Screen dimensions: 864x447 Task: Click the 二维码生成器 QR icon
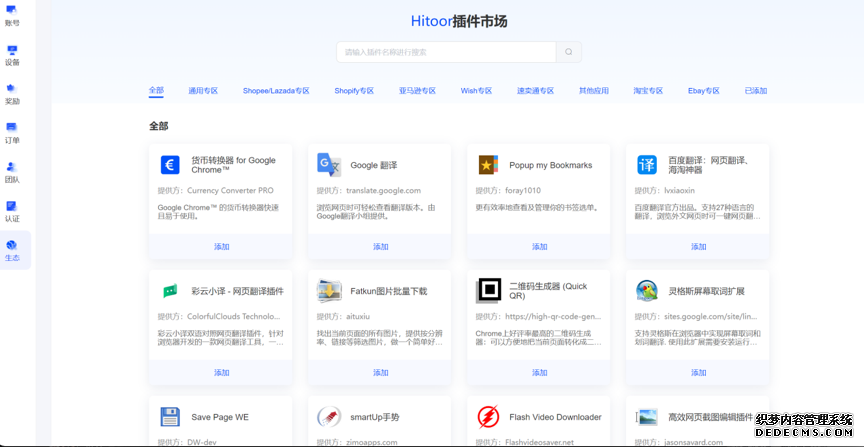pyautogui.click(x=488, y=291)
